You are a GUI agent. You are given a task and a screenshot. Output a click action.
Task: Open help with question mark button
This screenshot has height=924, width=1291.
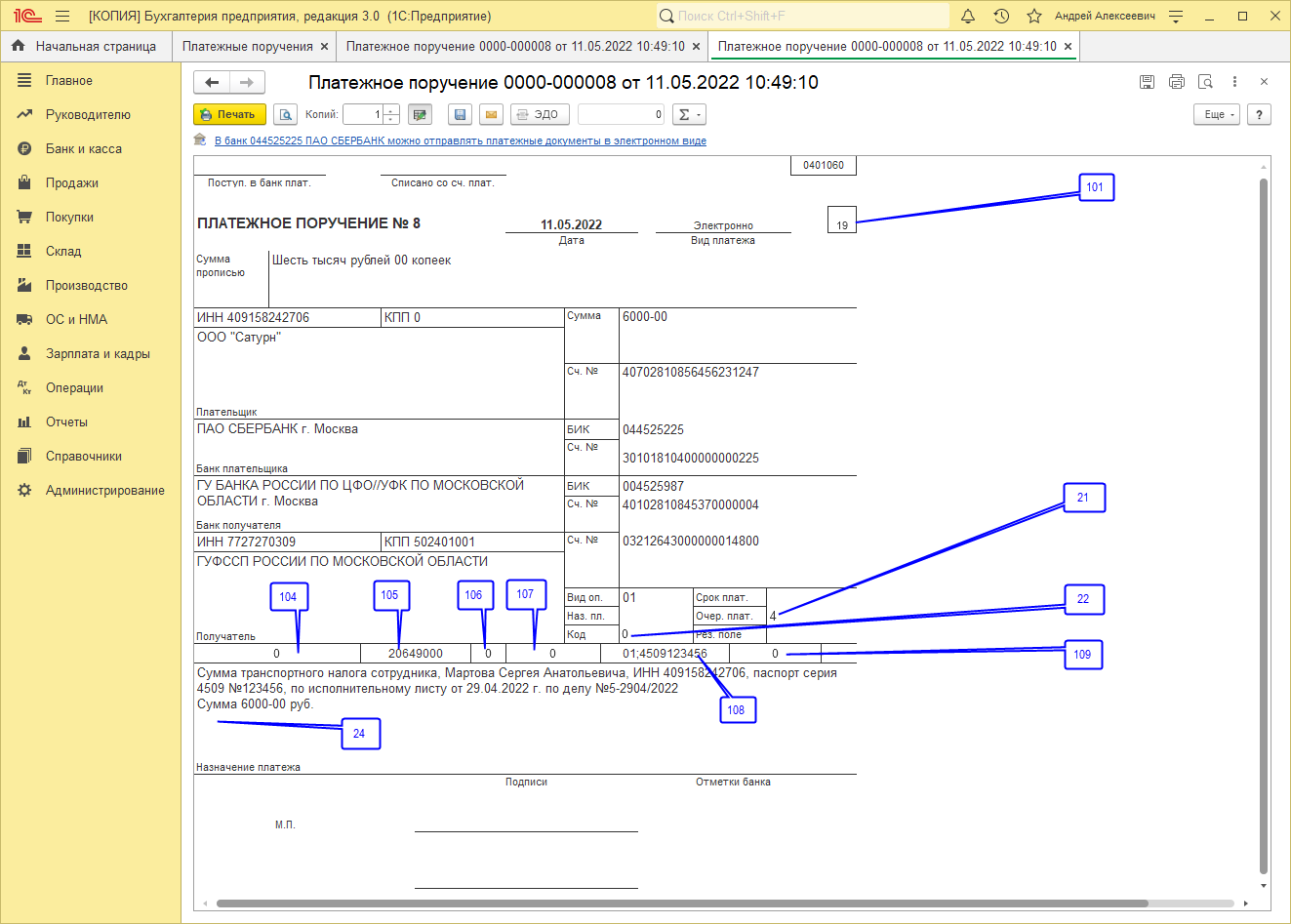(1259, 114)
